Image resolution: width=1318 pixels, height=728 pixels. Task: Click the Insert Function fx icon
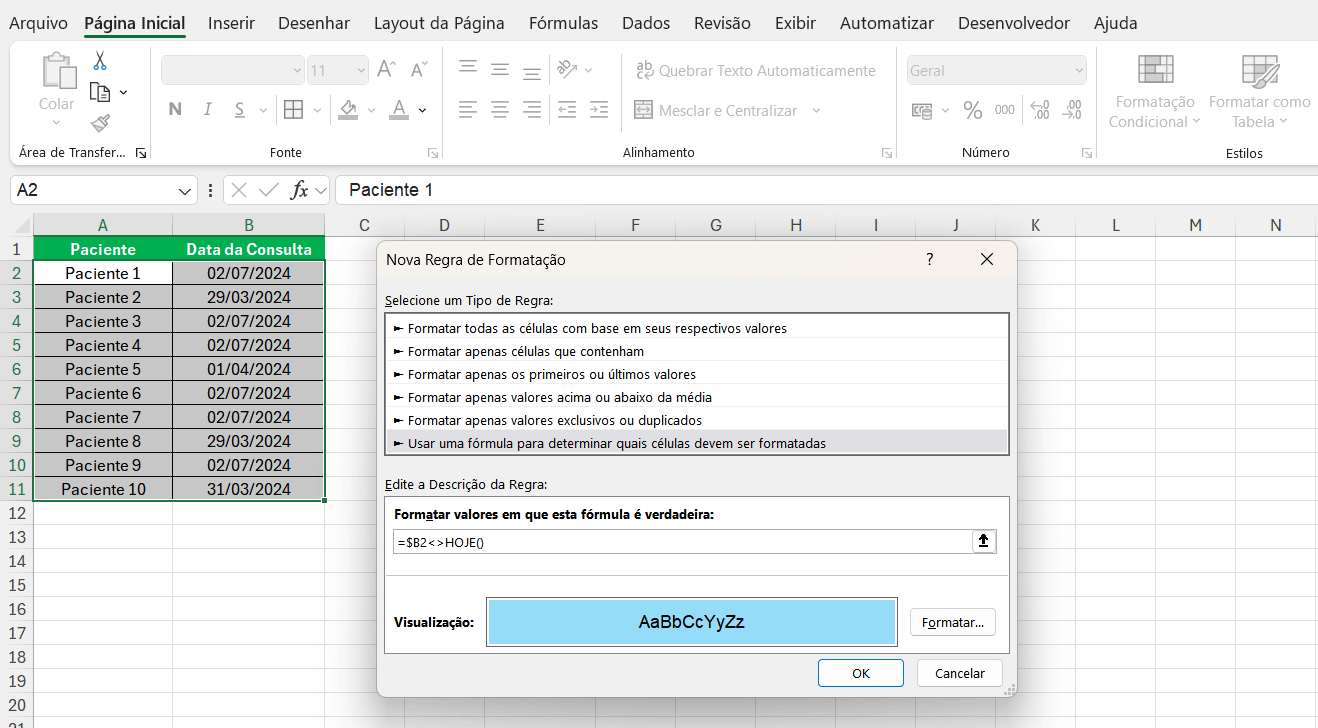click(299, 190)
